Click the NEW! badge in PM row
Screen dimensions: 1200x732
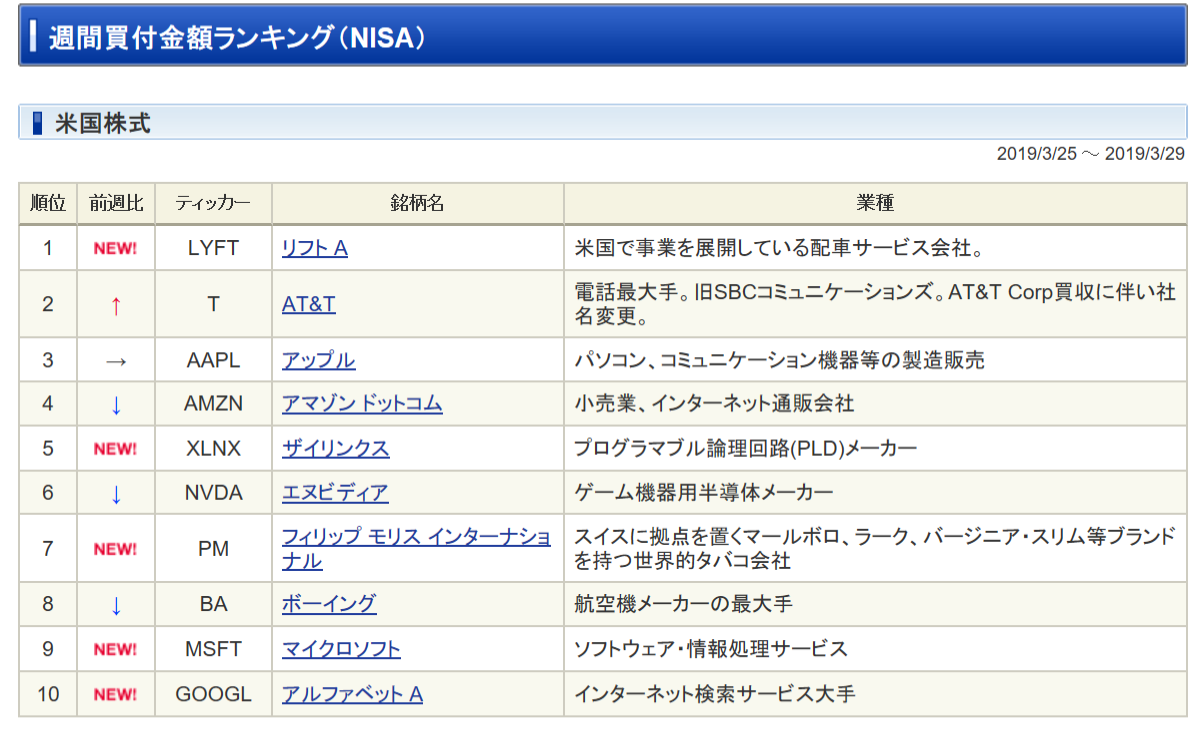point(115,549)
